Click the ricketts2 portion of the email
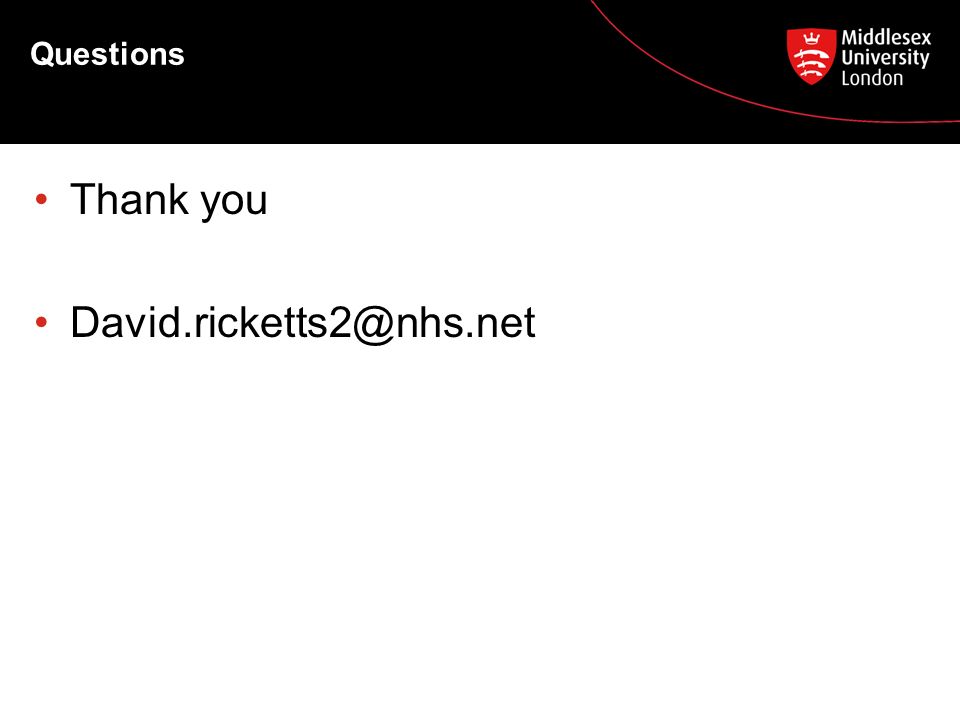960x720 pixels. tap(272, 322)
